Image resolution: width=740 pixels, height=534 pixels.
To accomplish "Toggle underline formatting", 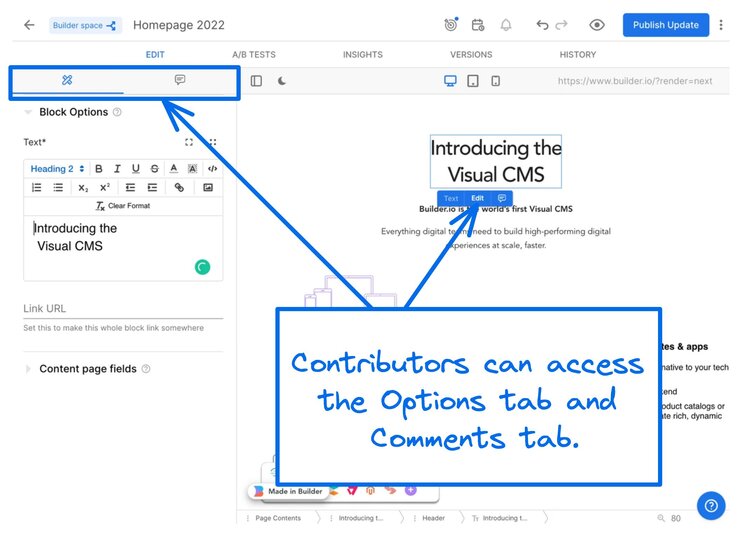I will [x=136, y=169].
